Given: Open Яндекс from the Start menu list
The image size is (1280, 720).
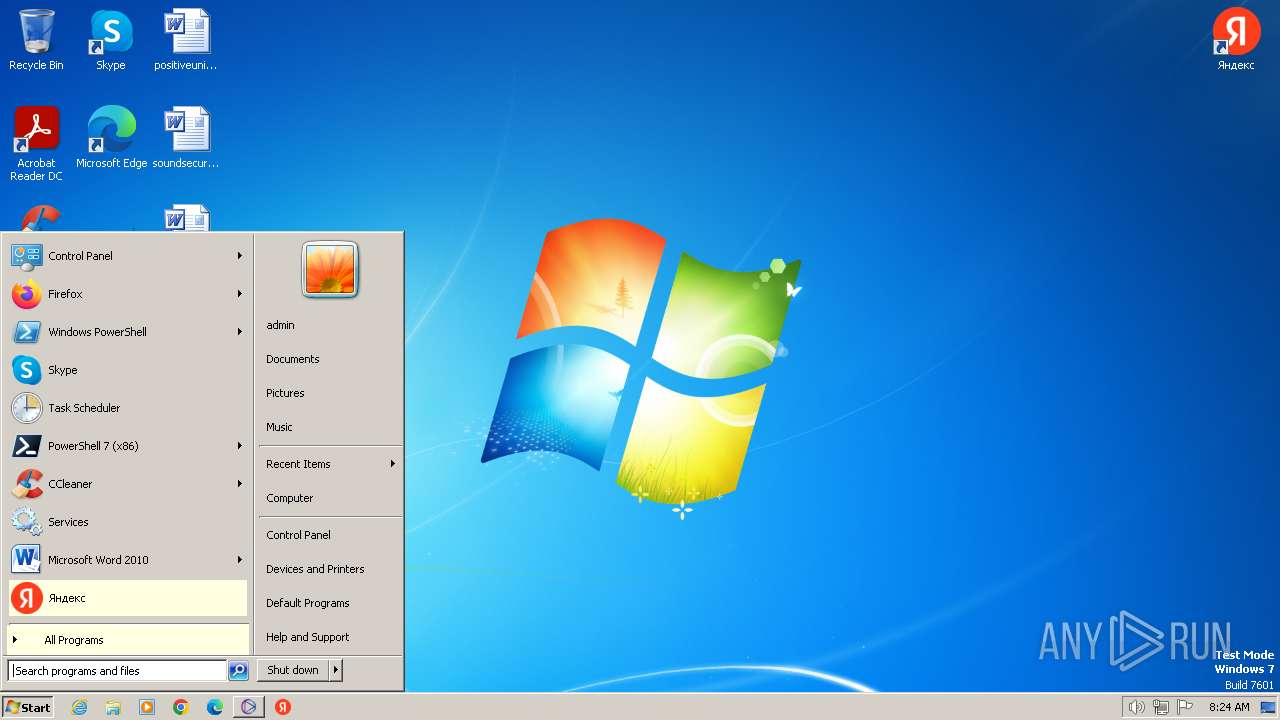Looking at the screenshot, I should pos(127,598).
